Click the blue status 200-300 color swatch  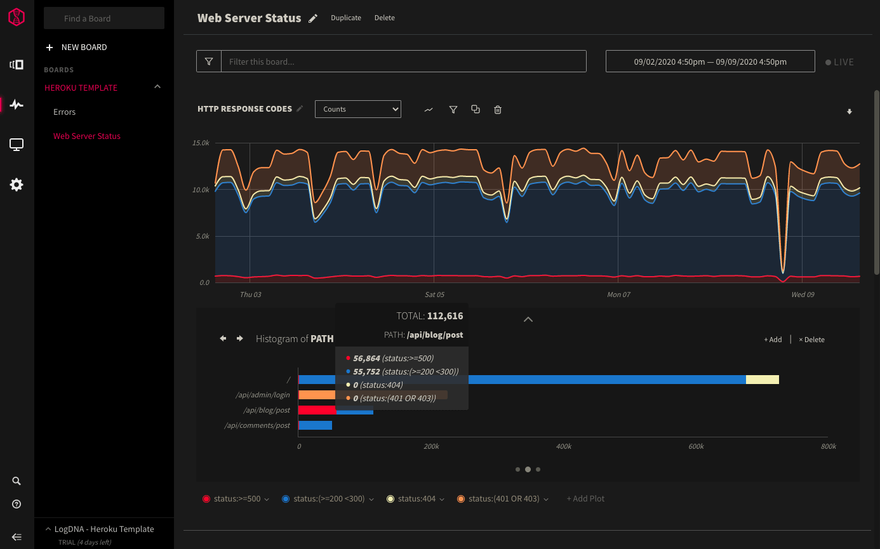pyautogui.click(x=286, y=498)
